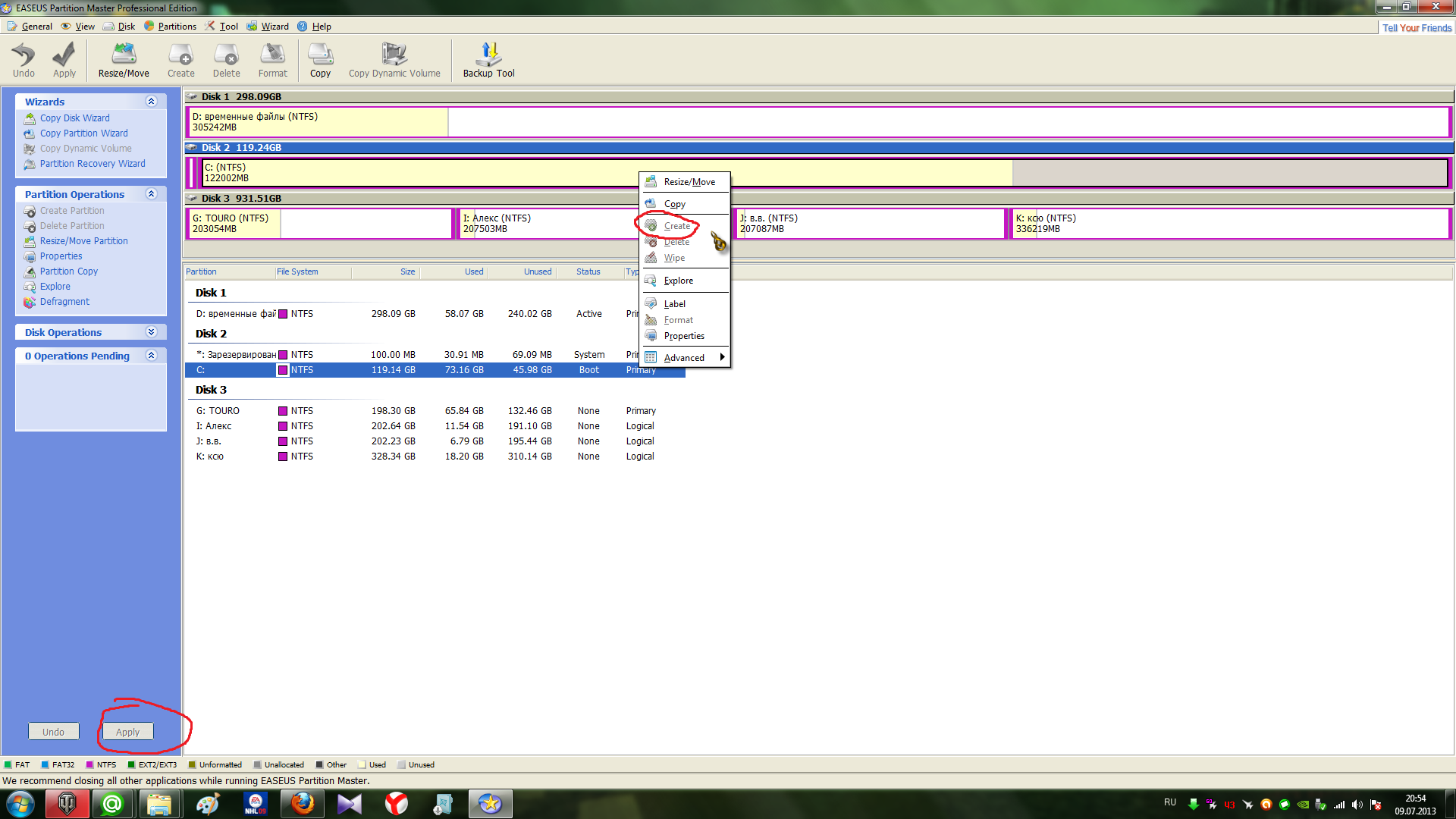Select the Resize/Move toolbar tool

124,60
